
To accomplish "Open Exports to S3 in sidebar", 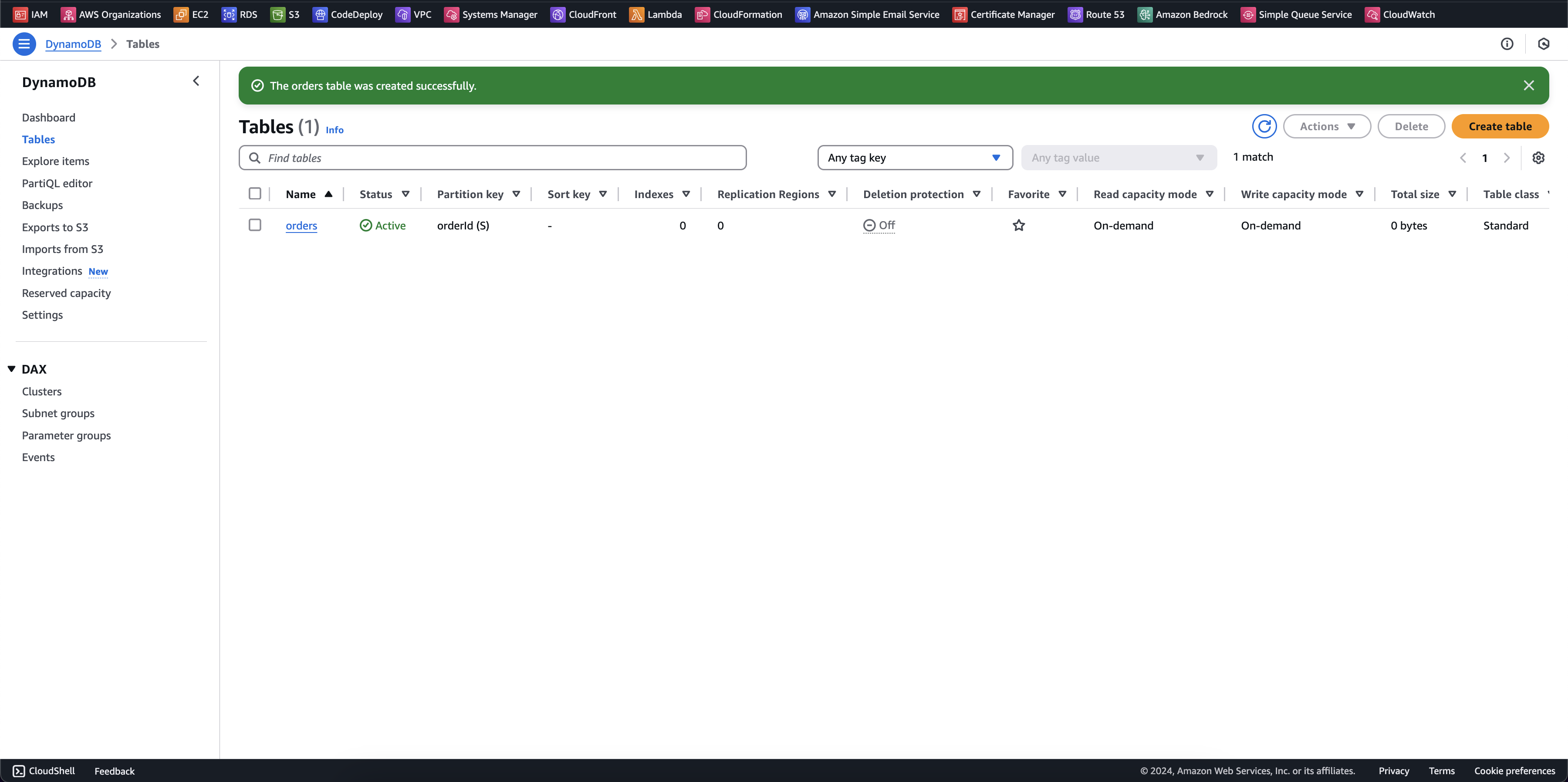I will tap(55, 228).
